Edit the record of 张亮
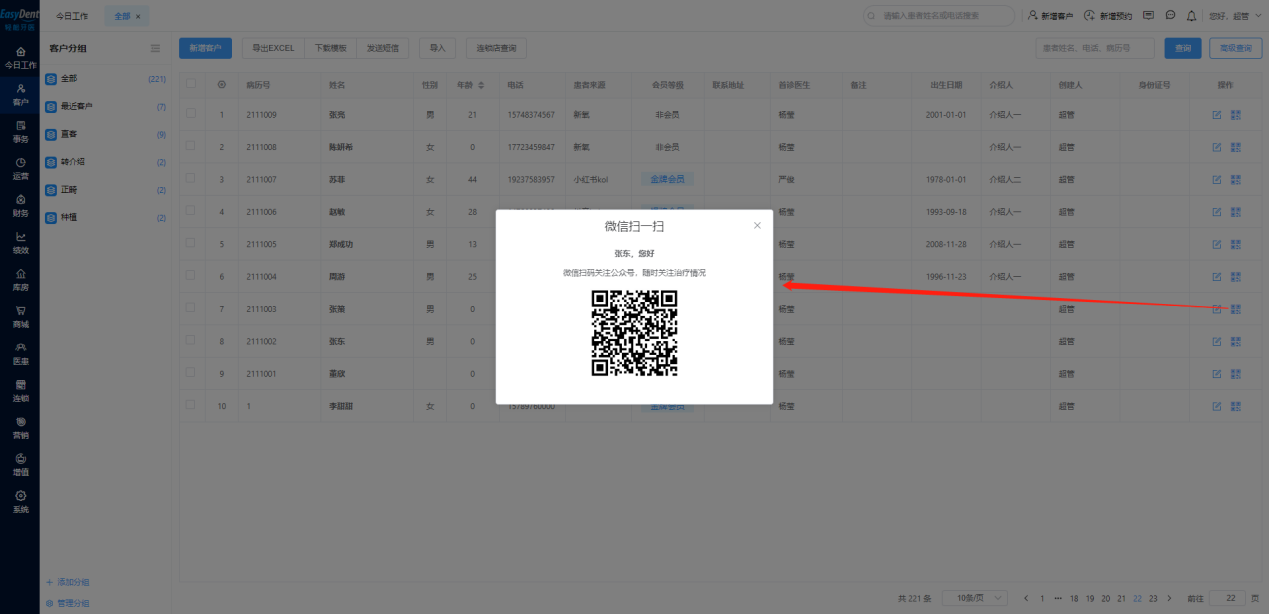 tap(1217, 115)
